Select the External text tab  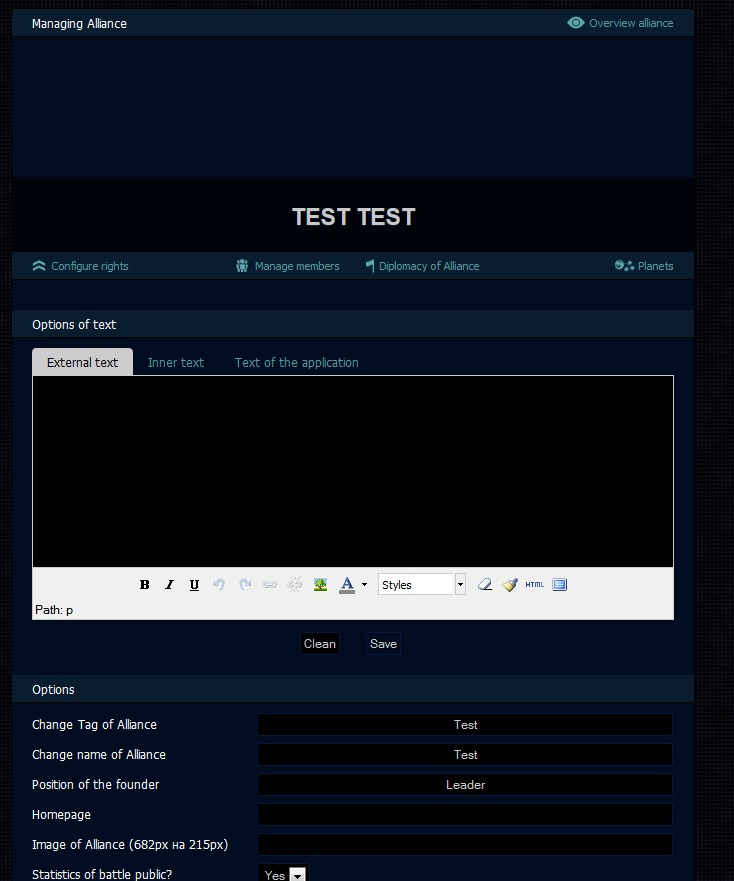(x=82, y=363)
